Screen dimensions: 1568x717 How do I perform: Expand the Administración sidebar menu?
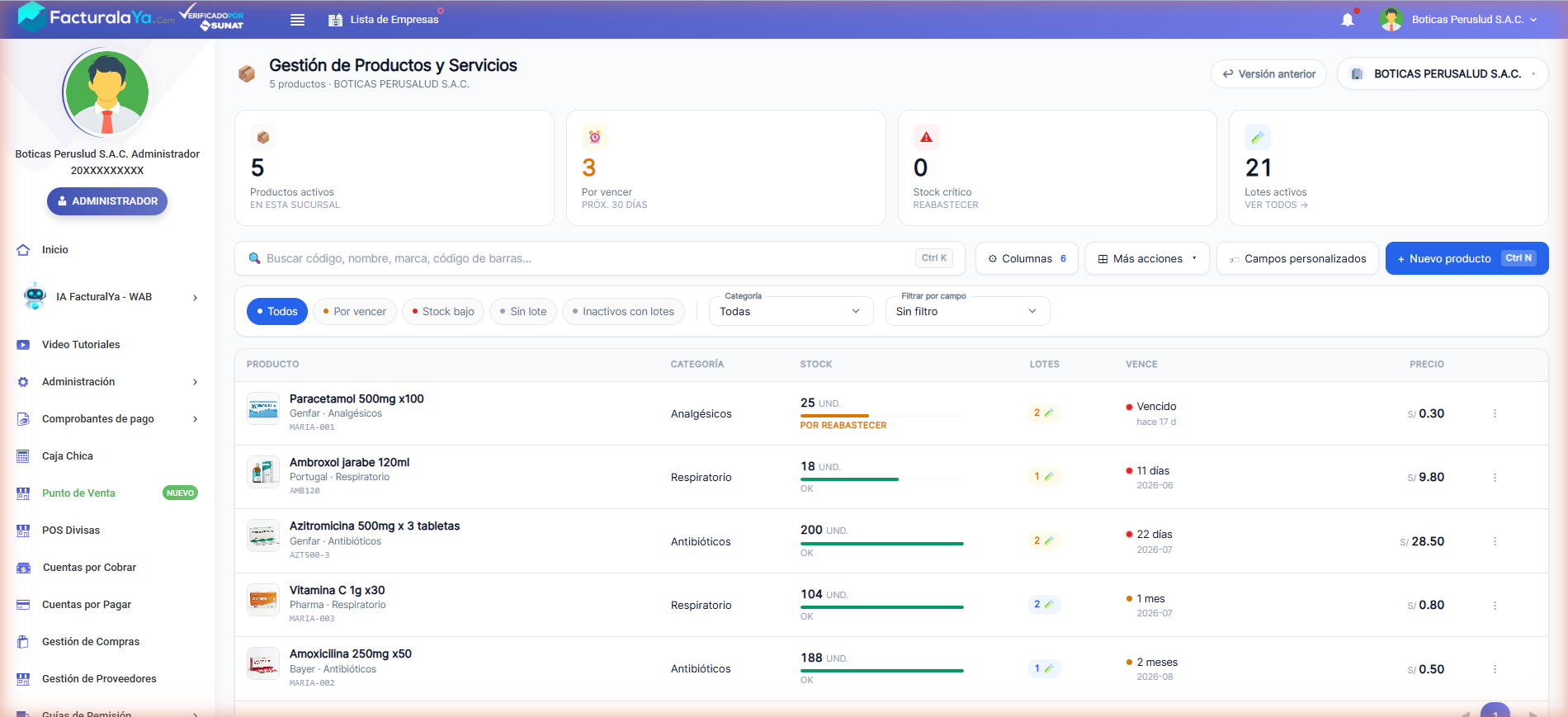[x=107, y=382]
